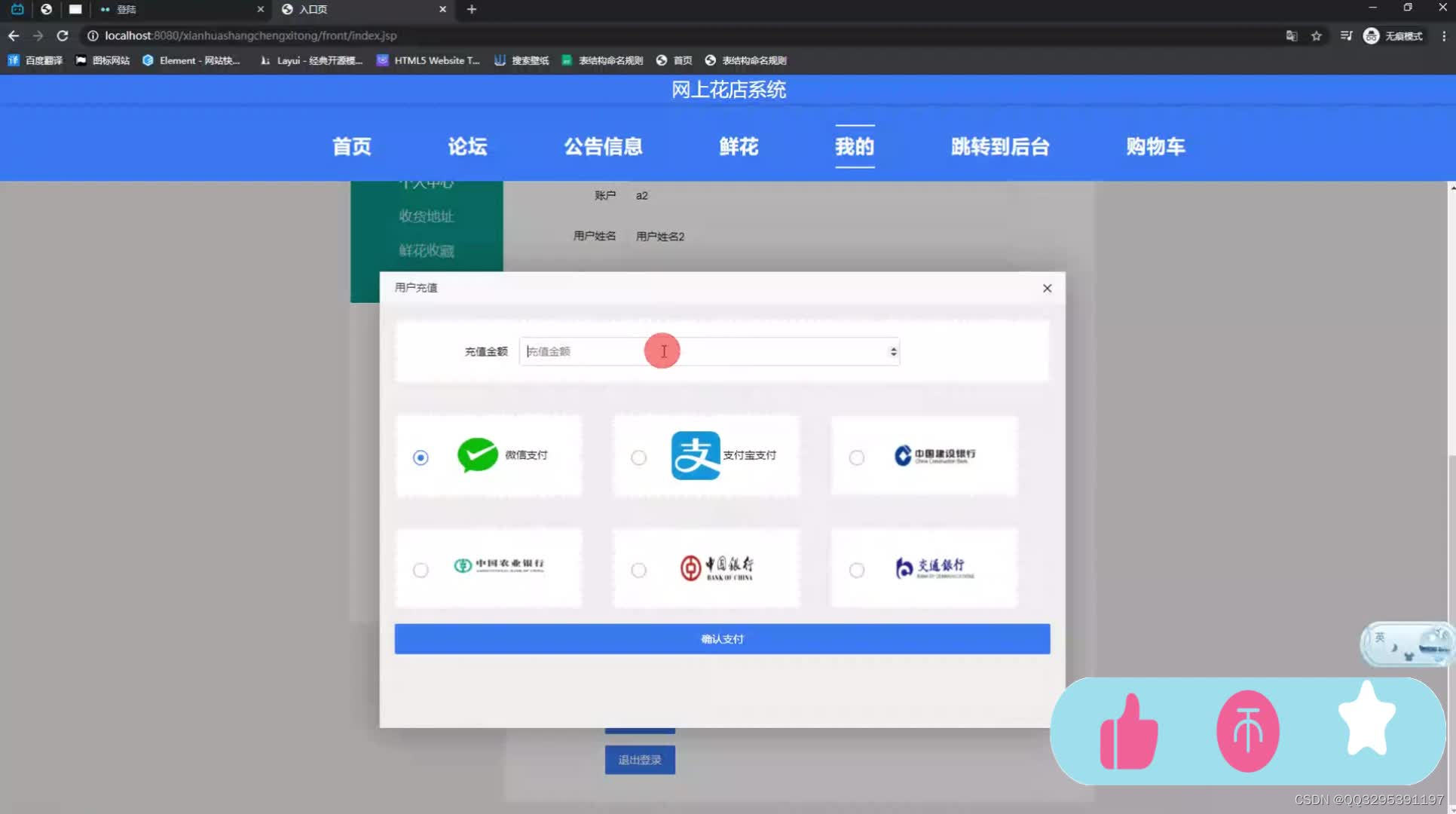This screenshot has width=1456, height=814.
Task: Click the thumbs-up like icon
Action: (x=1128, y=732)
